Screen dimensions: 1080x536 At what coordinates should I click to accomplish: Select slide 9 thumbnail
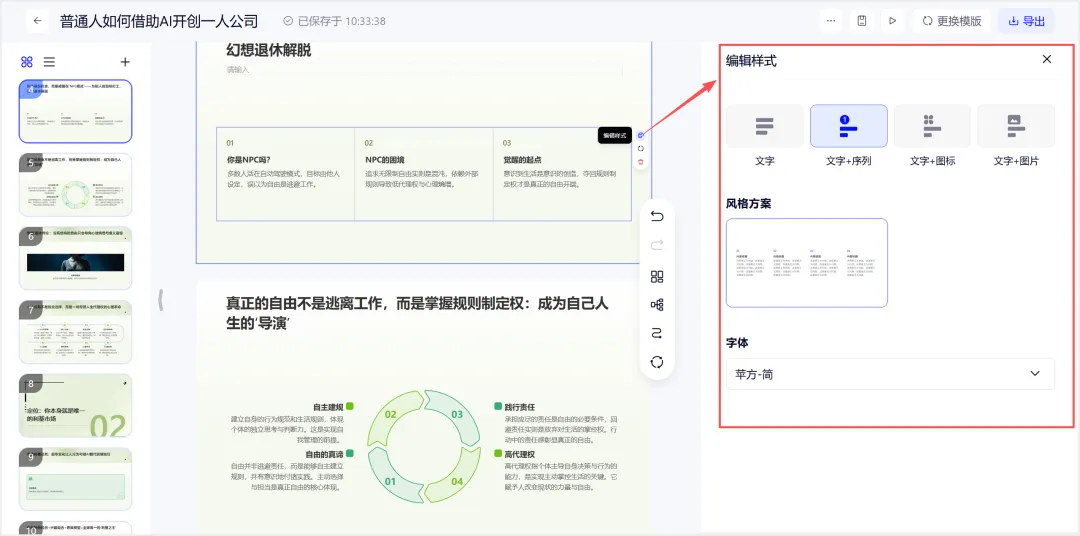[76, 480]
